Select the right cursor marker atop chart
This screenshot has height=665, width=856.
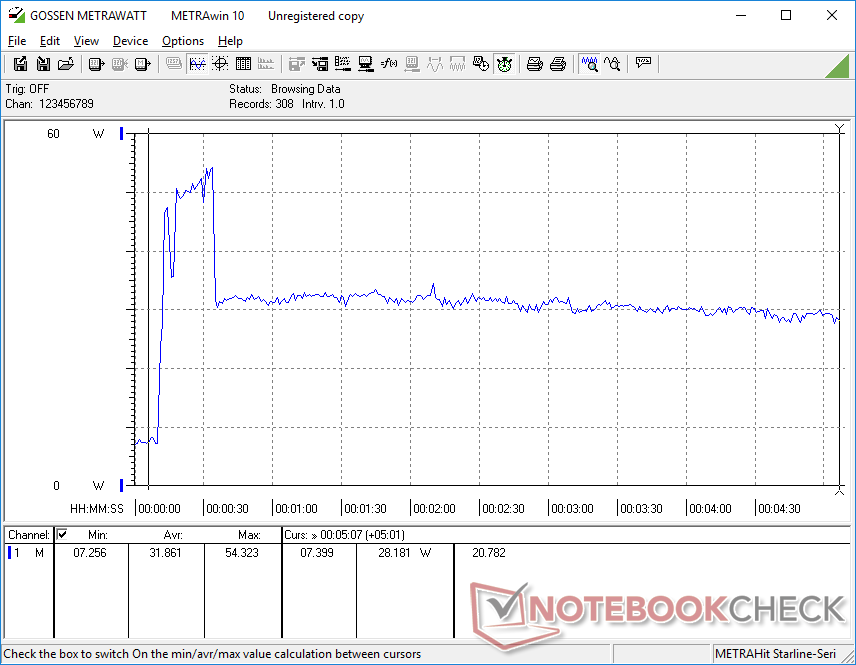840,128
